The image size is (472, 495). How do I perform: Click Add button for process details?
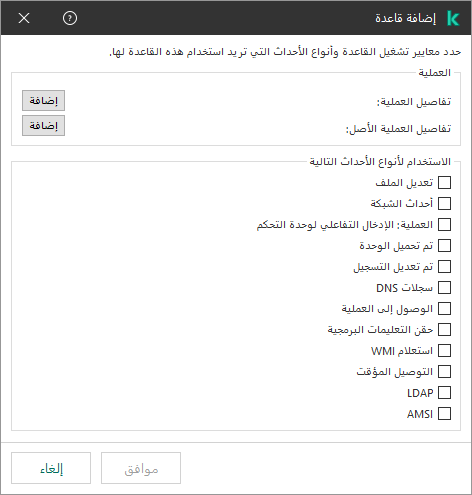tap(43, 100)
